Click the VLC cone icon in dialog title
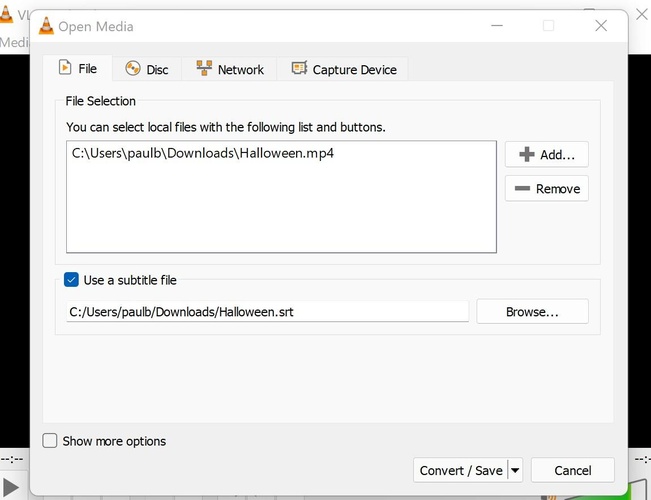Screen dimensions: 651x500 (x=46, y=26)
